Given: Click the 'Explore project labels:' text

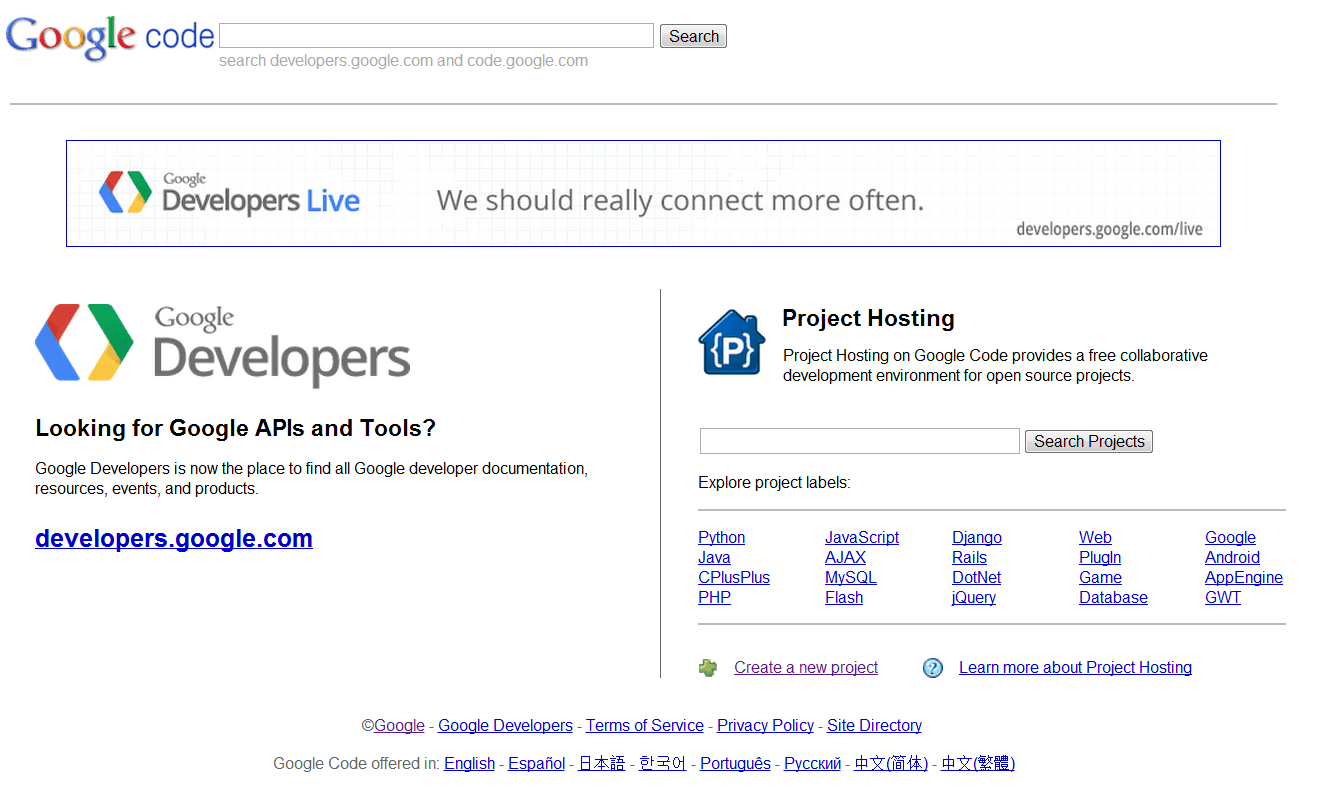Looking at the screenshot, I should click(774, 483).
